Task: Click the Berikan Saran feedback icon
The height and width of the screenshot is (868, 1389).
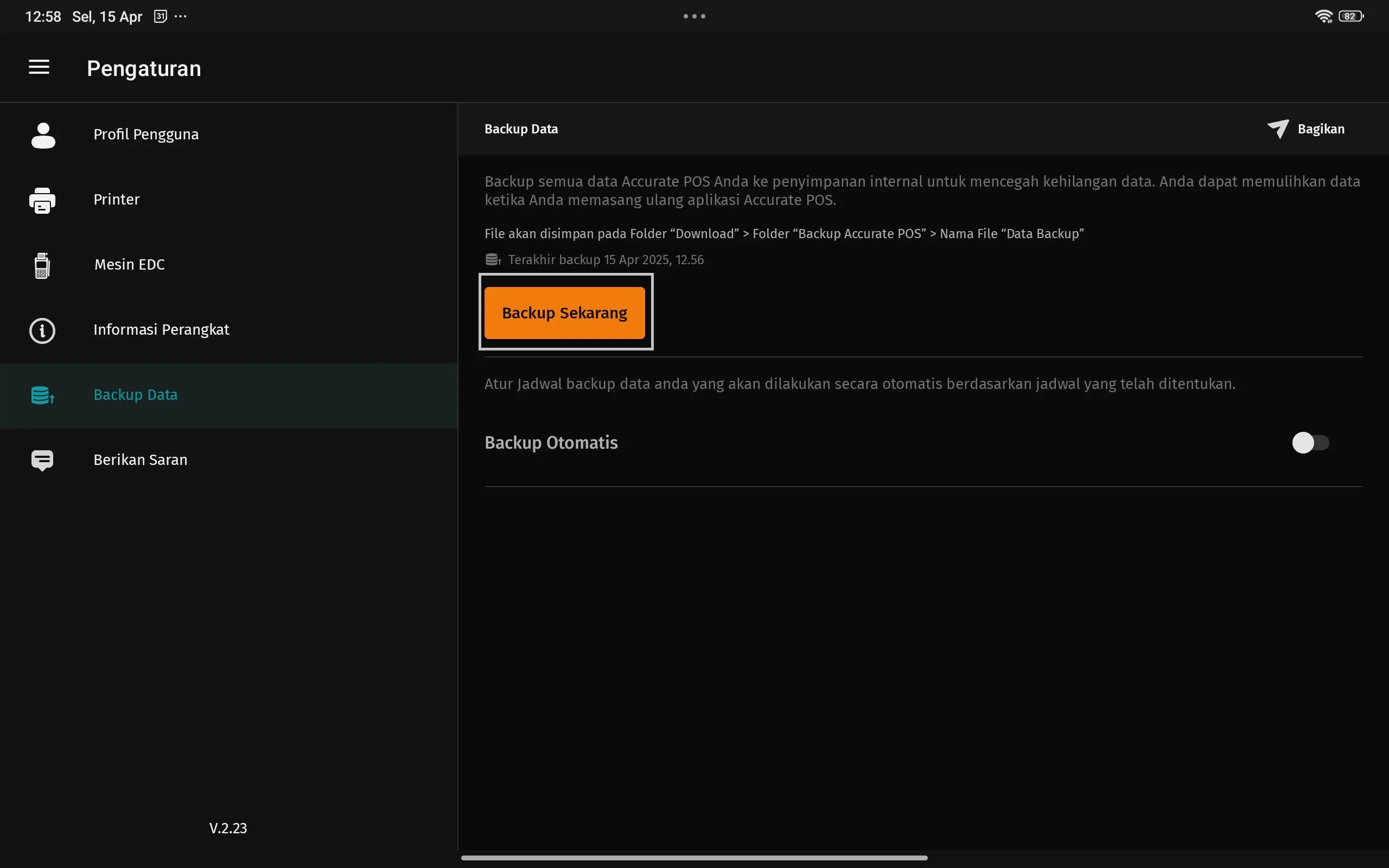Action: coord(42,459)
